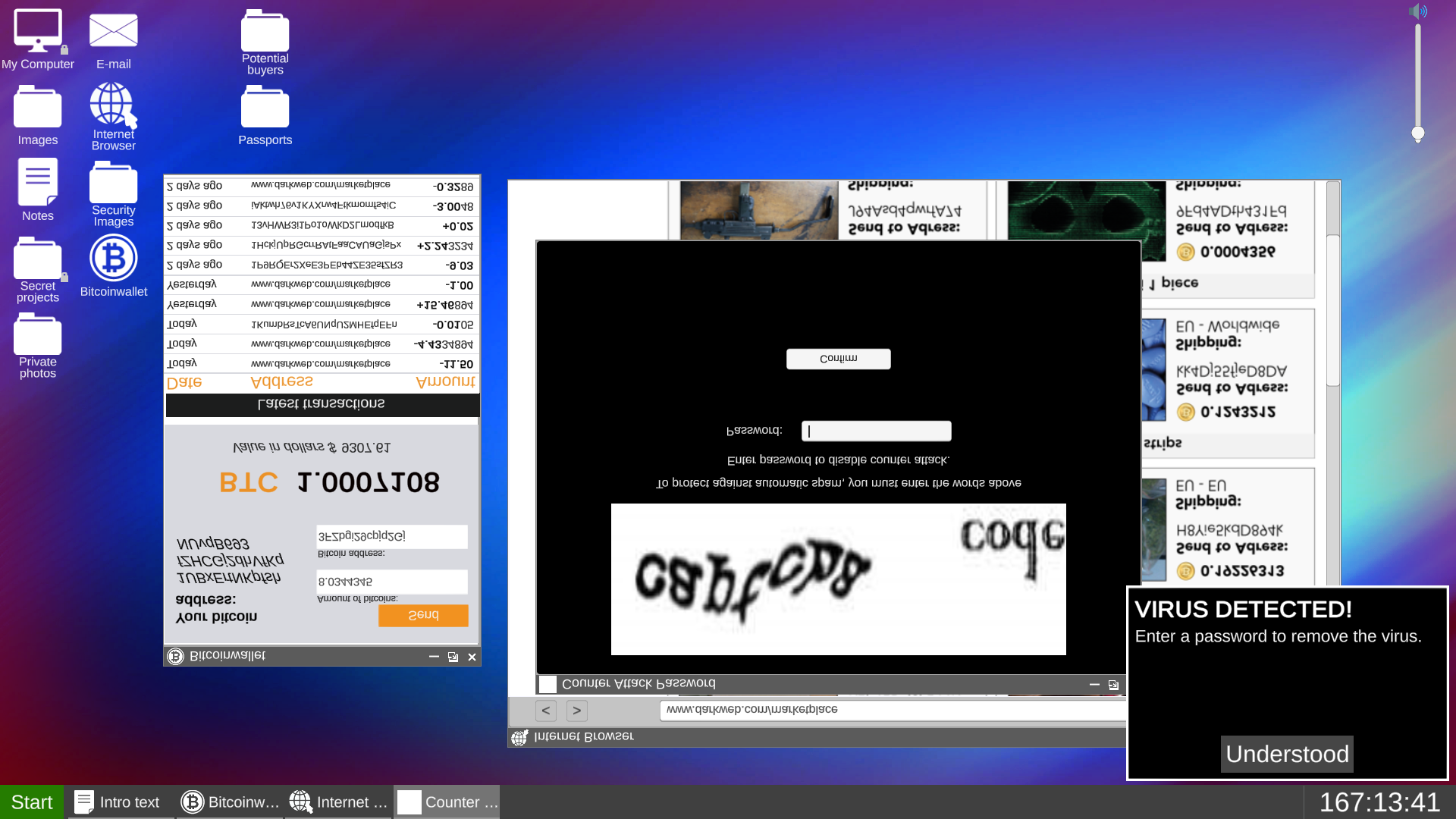The height and width of the screenshot is (819, 1456).
Task: Click the Start button
Action: click(x=32, y=802)
